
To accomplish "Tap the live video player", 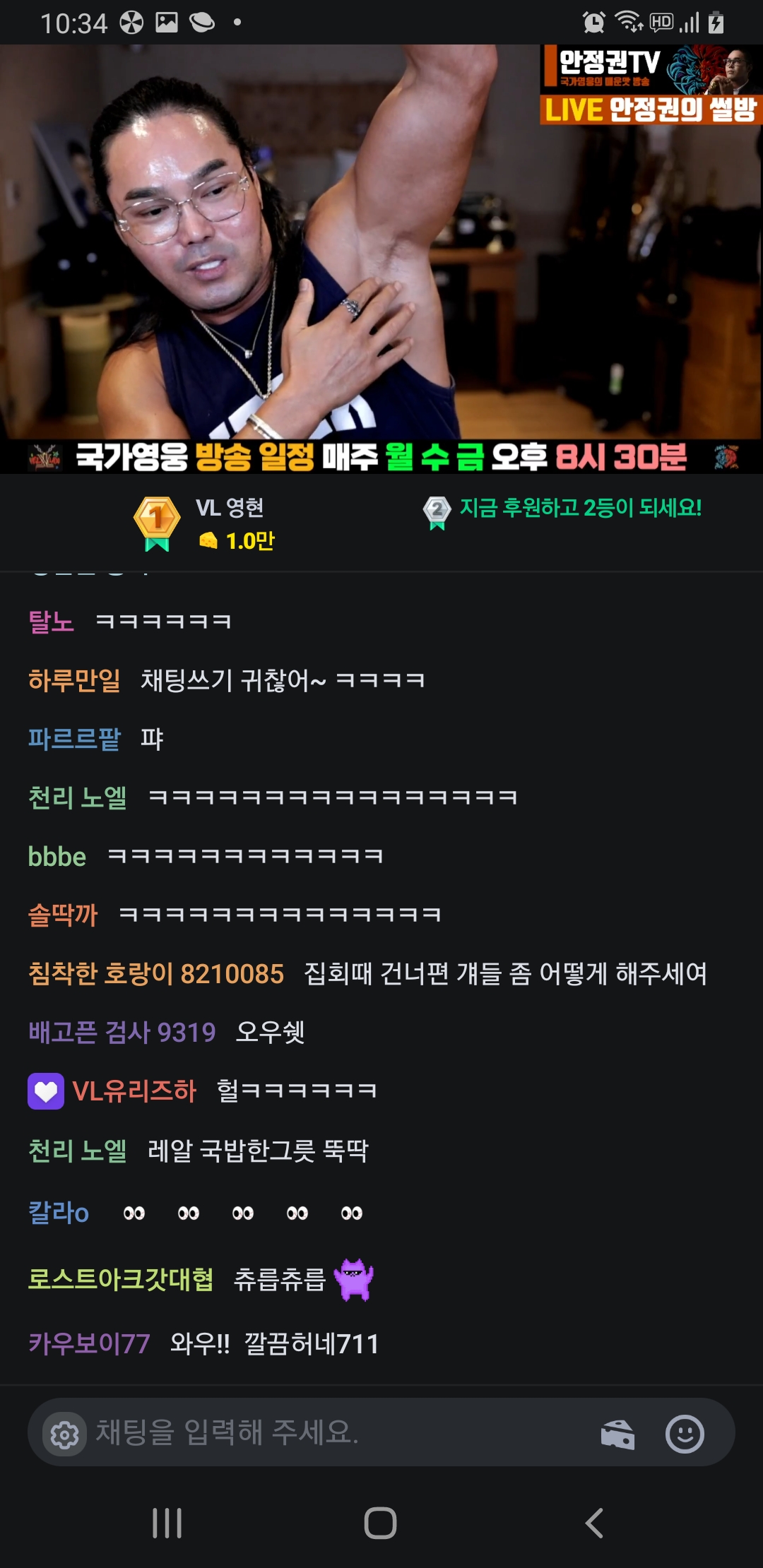I will pos(381,259).
